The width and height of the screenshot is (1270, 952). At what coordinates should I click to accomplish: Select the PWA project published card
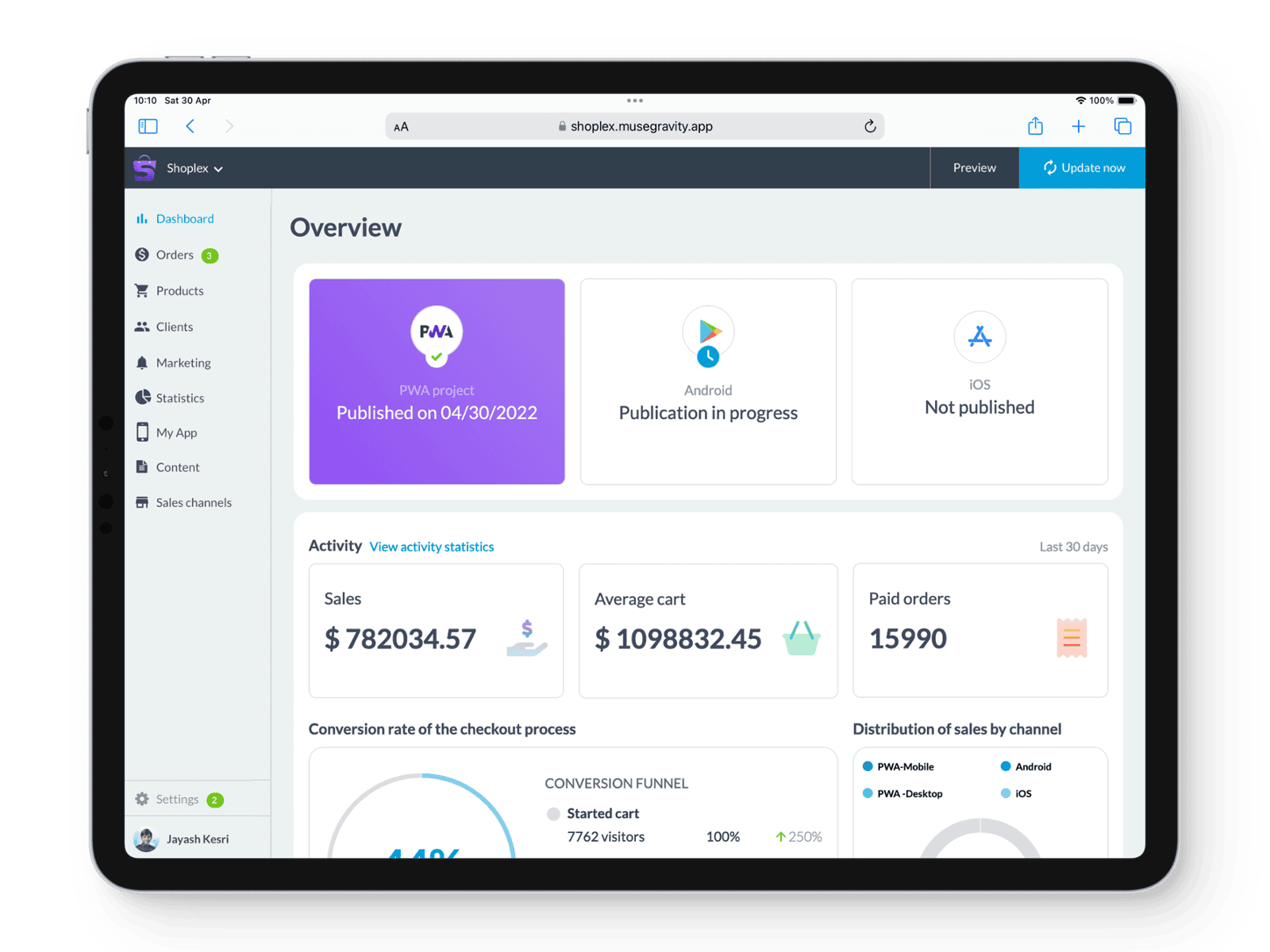click(x=437, y=382)
